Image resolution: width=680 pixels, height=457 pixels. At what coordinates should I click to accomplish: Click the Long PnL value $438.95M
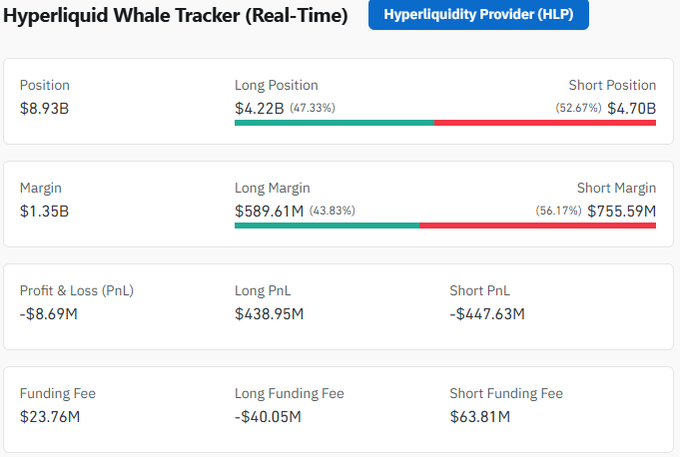pos(269,314)
